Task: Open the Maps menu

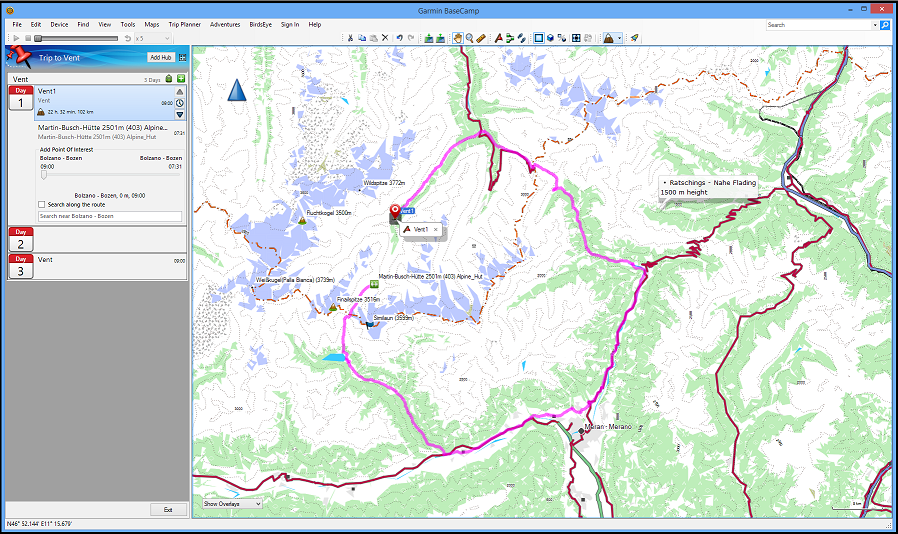Action: coord(152,25)
